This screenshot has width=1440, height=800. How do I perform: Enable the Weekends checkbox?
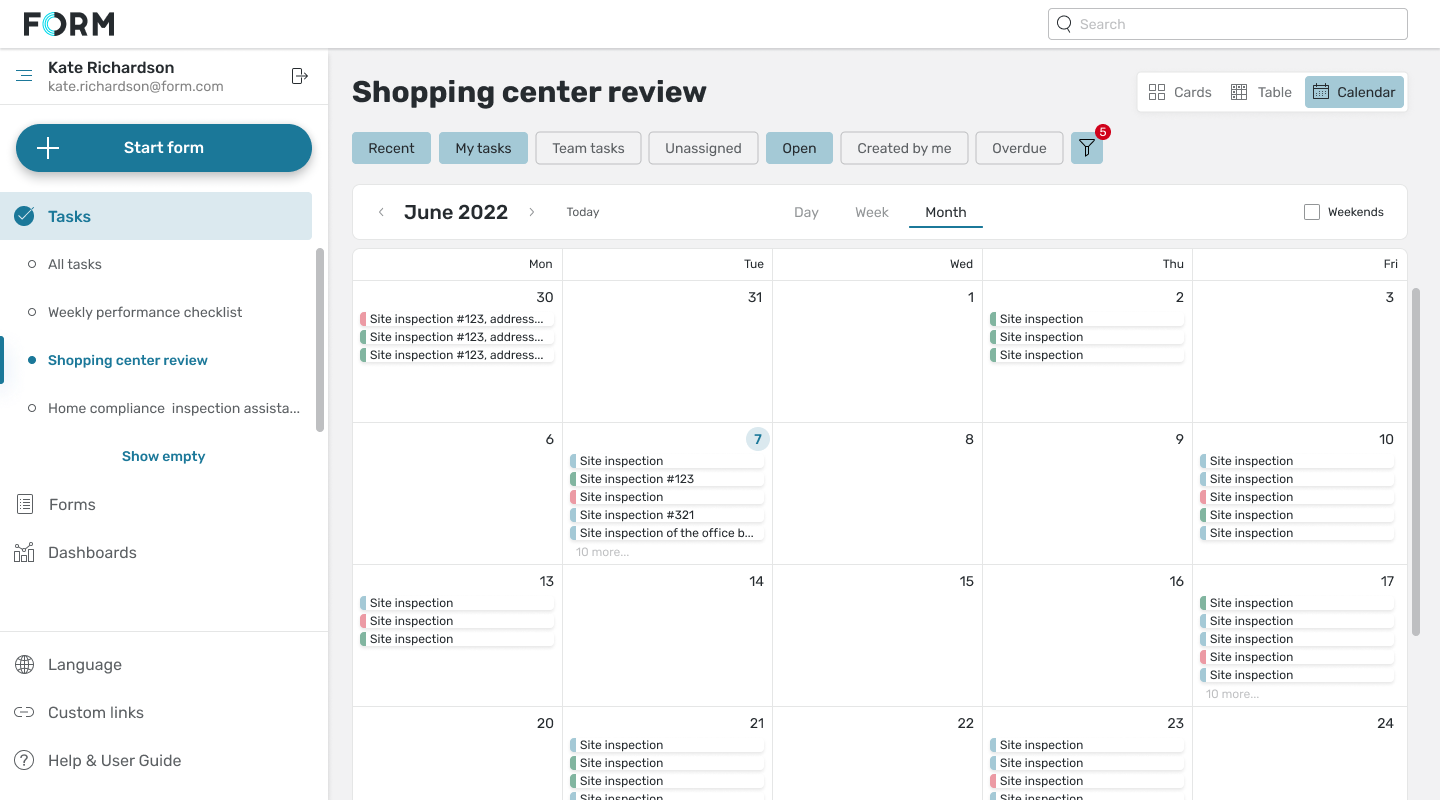point(1311,211)
